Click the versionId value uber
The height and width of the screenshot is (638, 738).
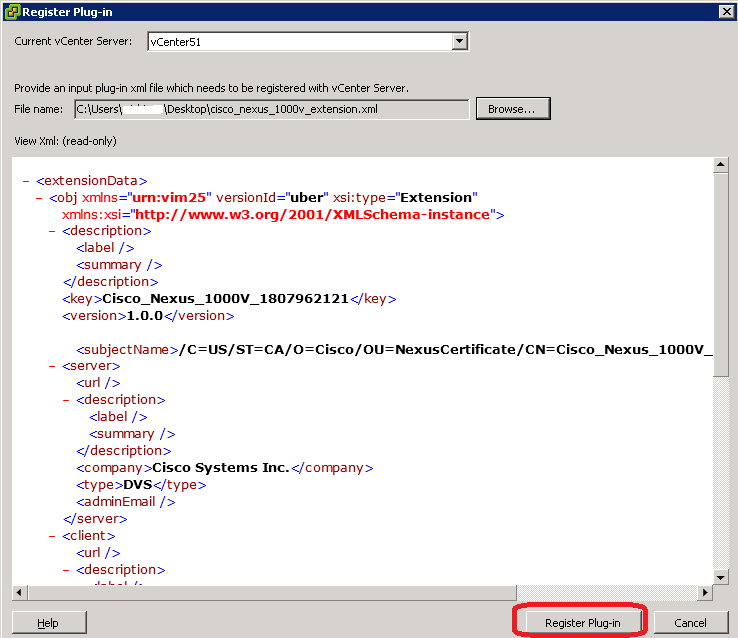(307, 198)
